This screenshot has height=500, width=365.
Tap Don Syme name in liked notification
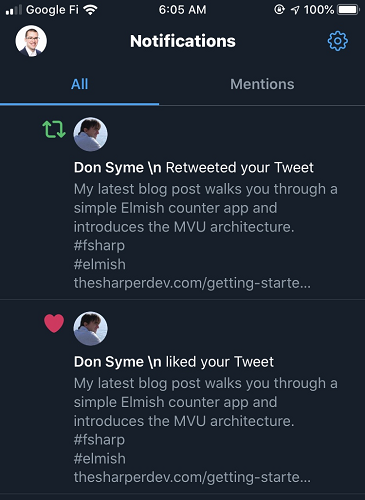pos(109,362)
